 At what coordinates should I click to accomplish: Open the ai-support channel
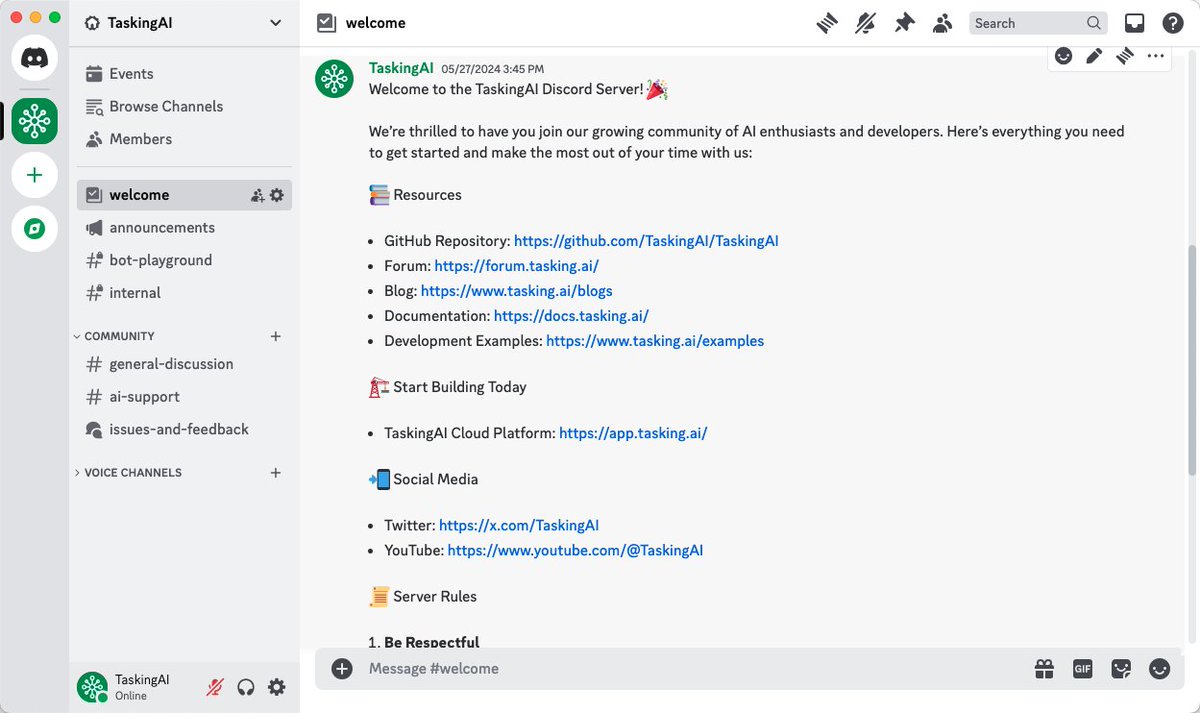click(184, 397)
